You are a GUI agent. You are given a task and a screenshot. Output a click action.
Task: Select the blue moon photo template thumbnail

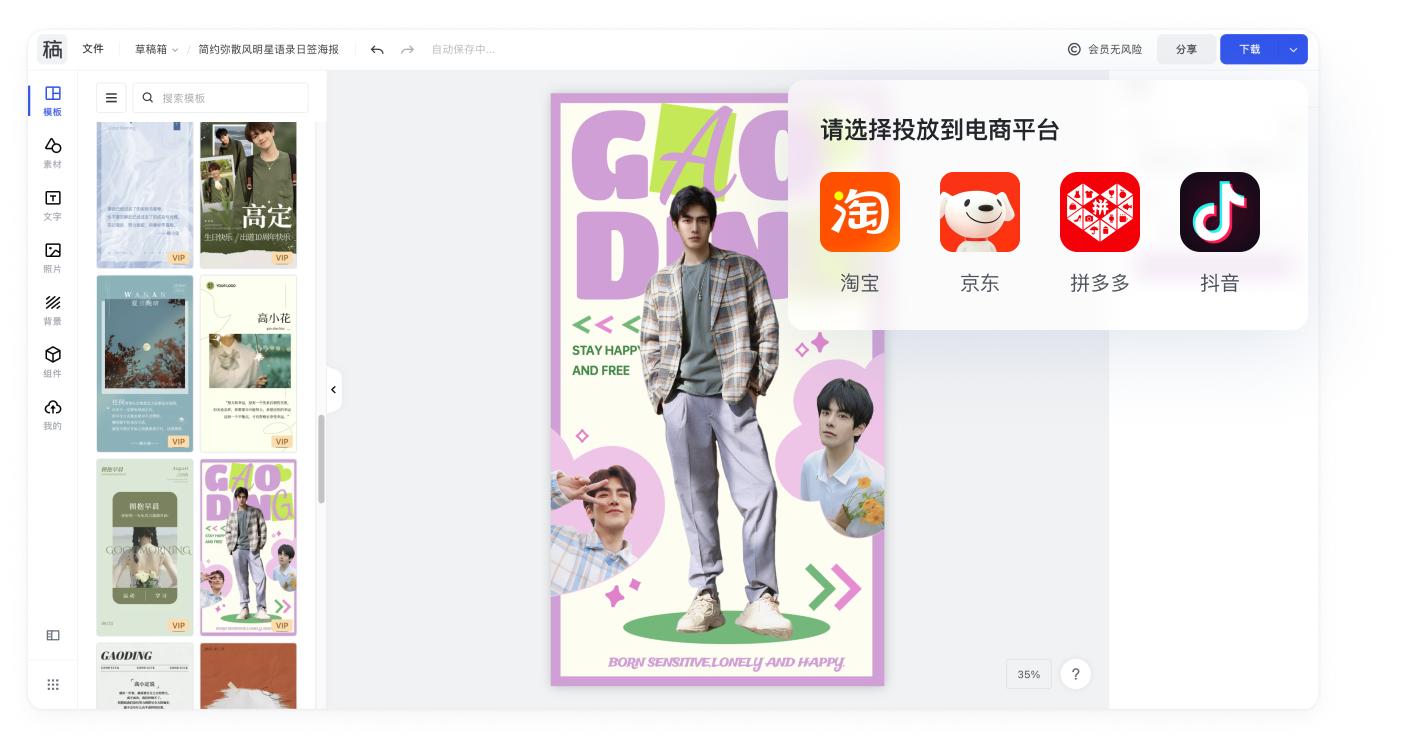click(145, 364)
